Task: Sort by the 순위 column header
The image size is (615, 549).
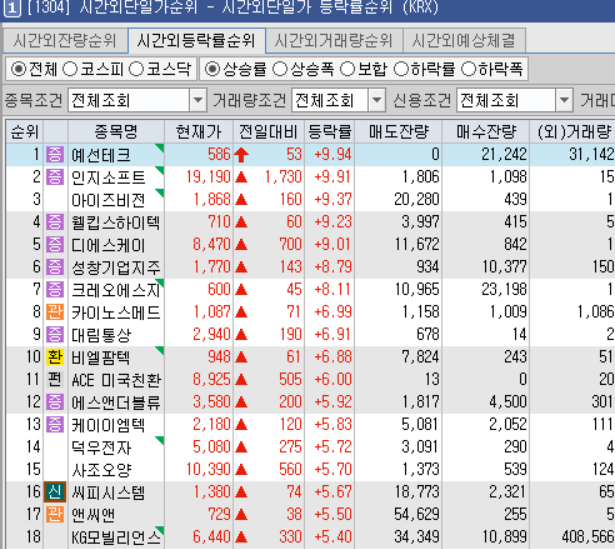Action: tap(24, 132)
